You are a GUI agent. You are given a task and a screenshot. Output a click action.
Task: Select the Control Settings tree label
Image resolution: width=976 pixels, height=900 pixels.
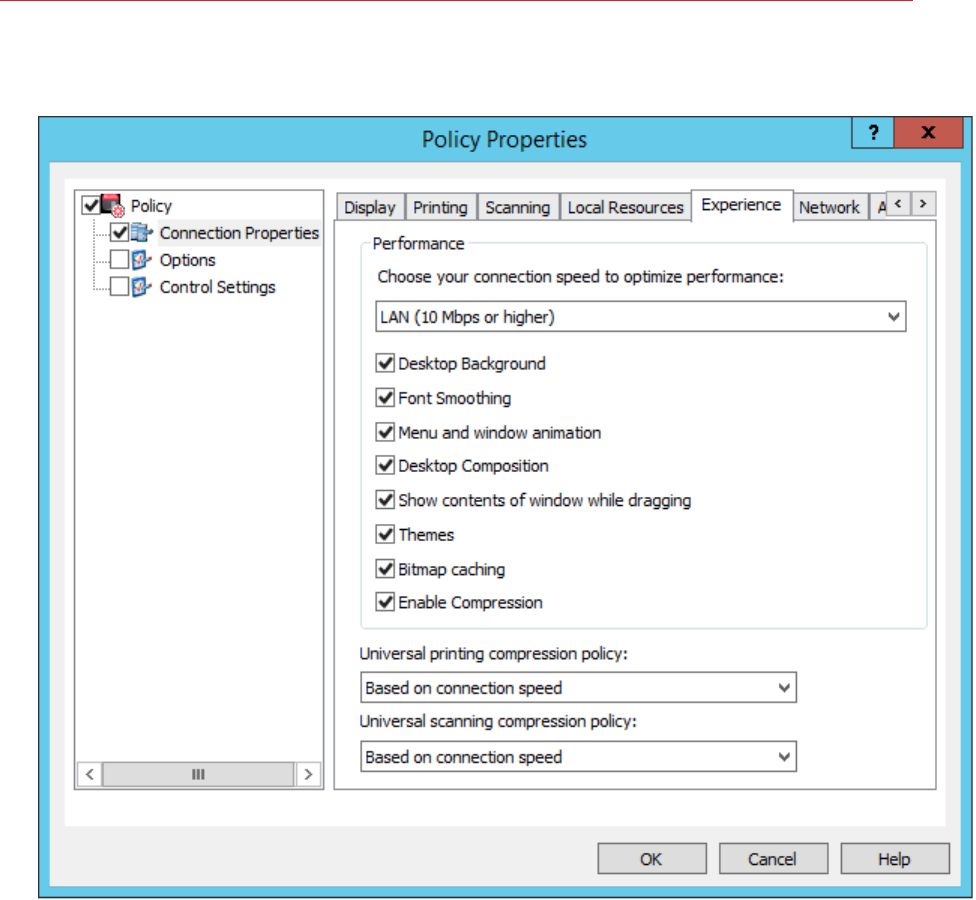217,287
